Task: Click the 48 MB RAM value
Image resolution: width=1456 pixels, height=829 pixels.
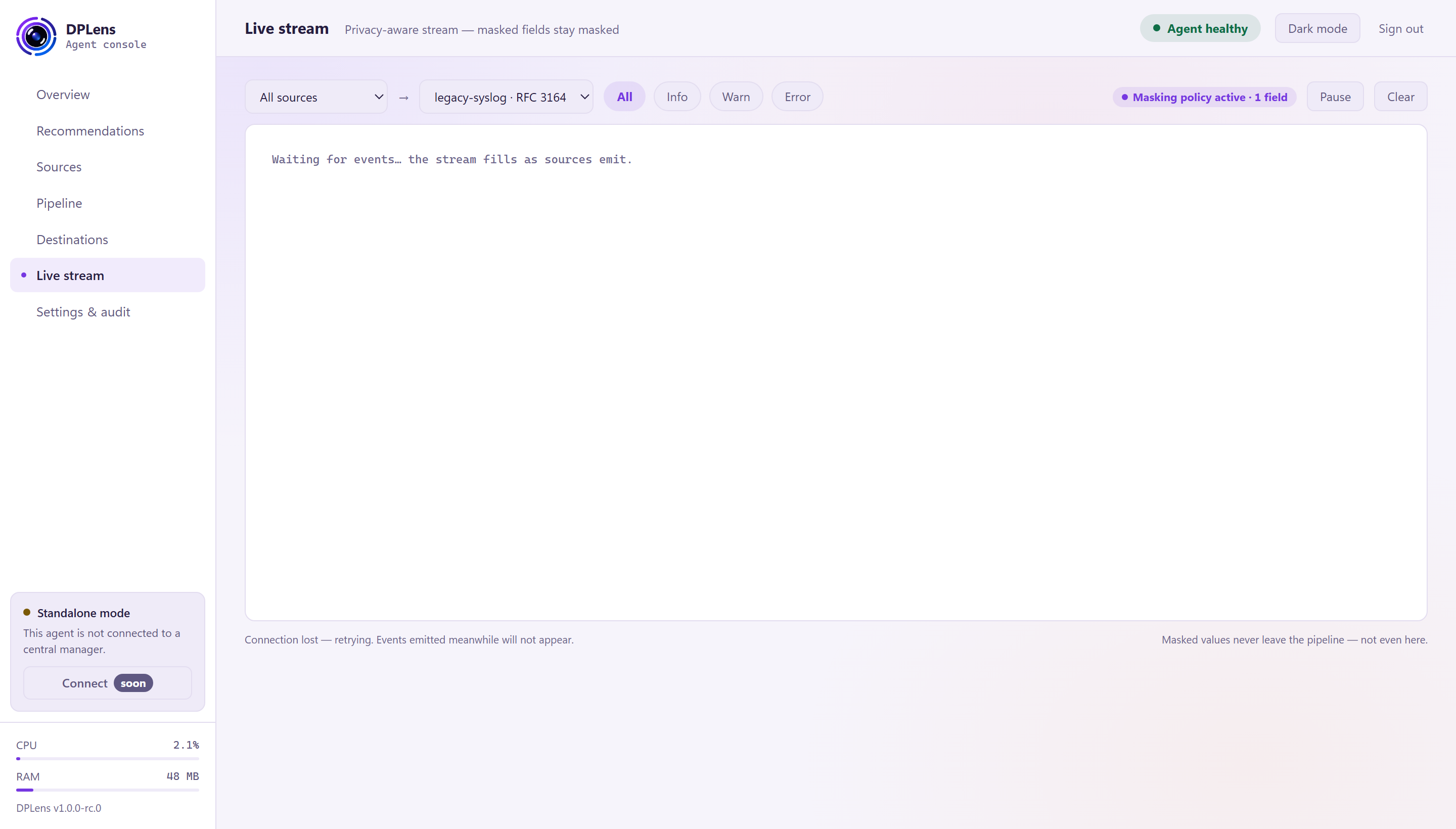Action: [x=182, y=776]
